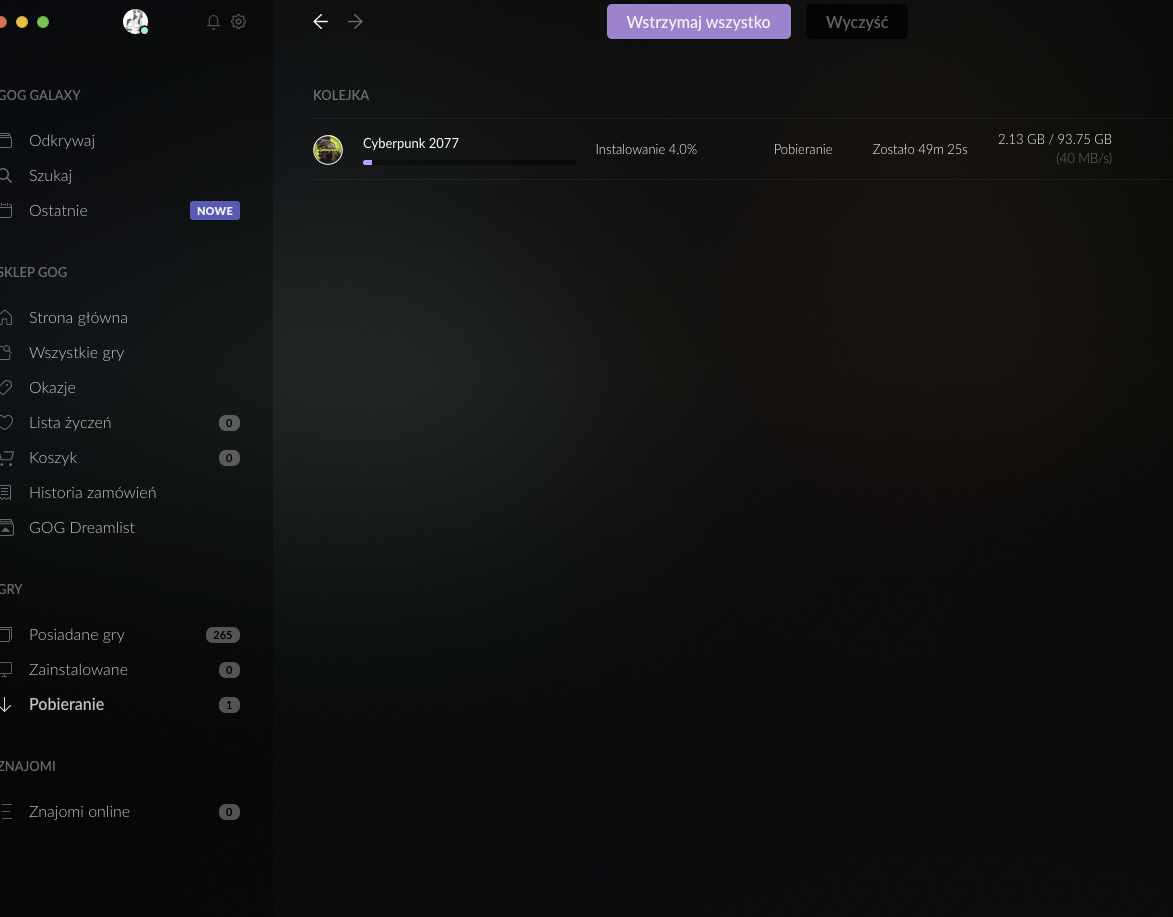Open Koszyk cart
Image resolution: width=1173 pixels, height=917 pixels.
pyautogui.click(x=53, y=458)
